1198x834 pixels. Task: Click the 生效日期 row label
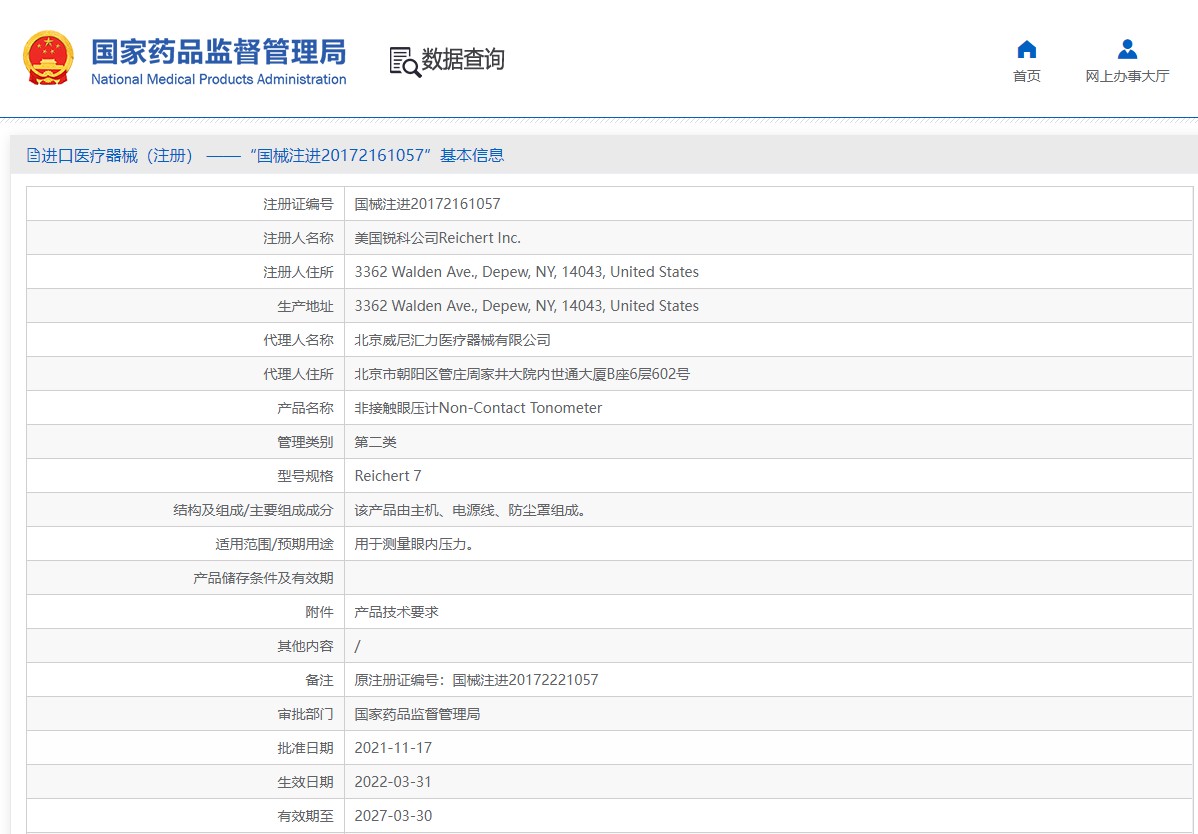click(305, 782)
